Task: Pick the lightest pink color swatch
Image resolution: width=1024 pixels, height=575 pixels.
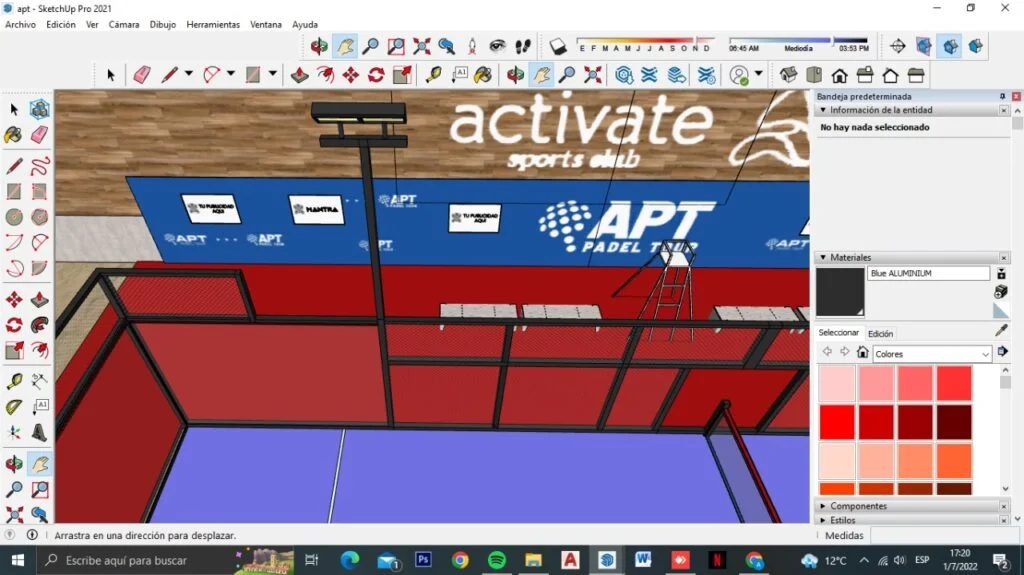Action: [837, 384]
